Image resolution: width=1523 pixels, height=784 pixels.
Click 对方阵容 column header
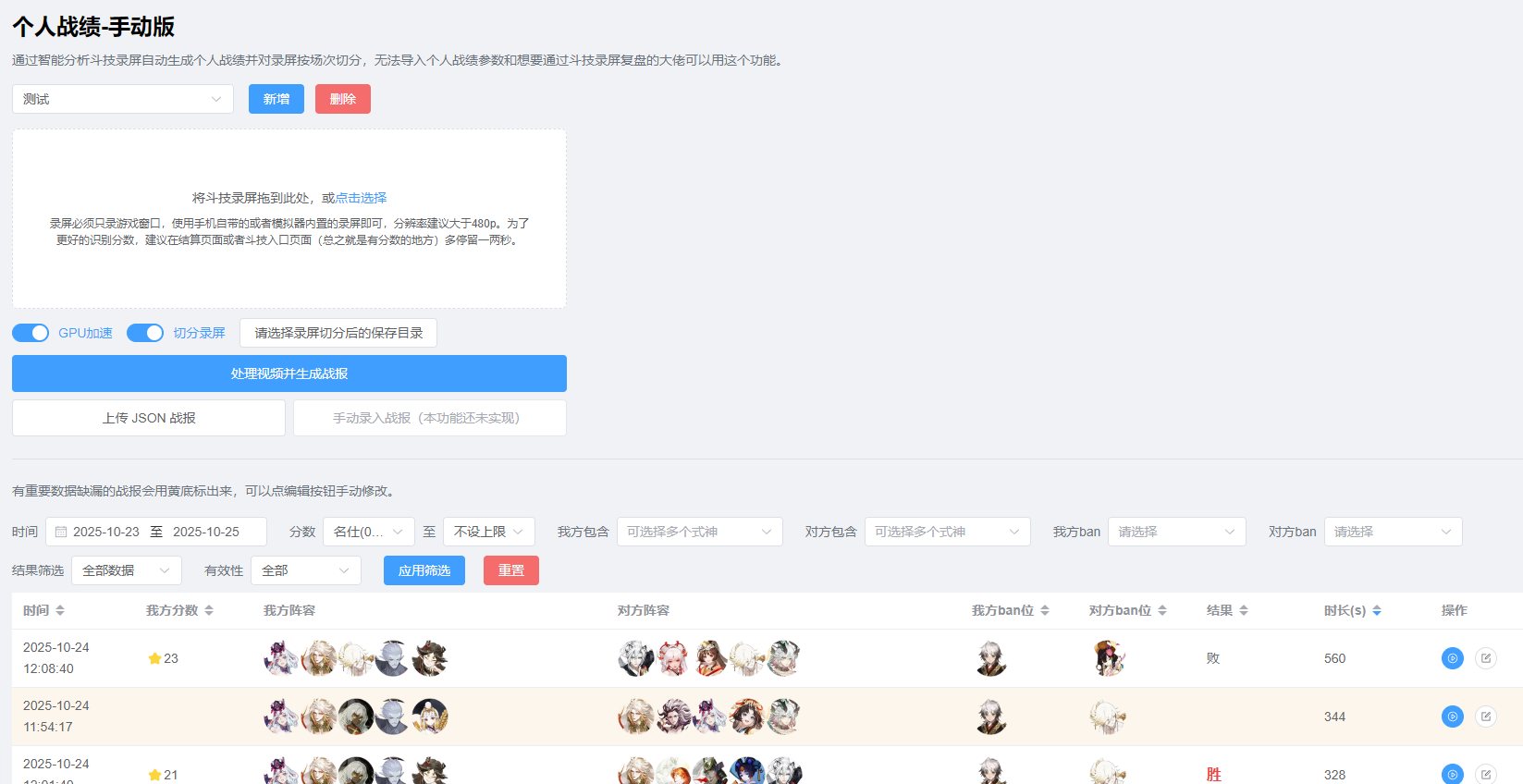pyautogui.click(x=644, y=610)
